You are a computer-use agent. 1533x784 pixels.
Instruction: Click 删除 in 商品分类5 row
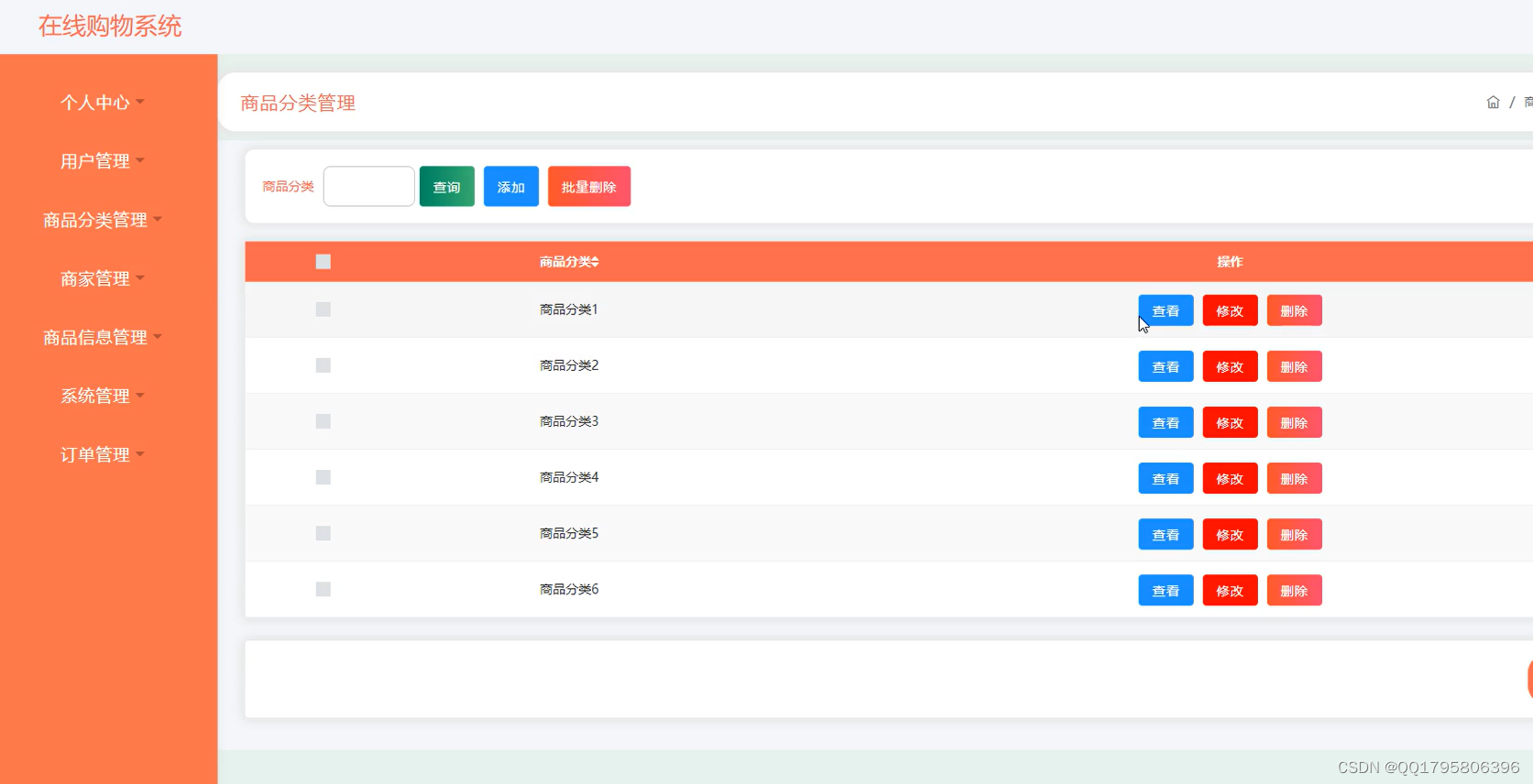(x=1294, y=534)
